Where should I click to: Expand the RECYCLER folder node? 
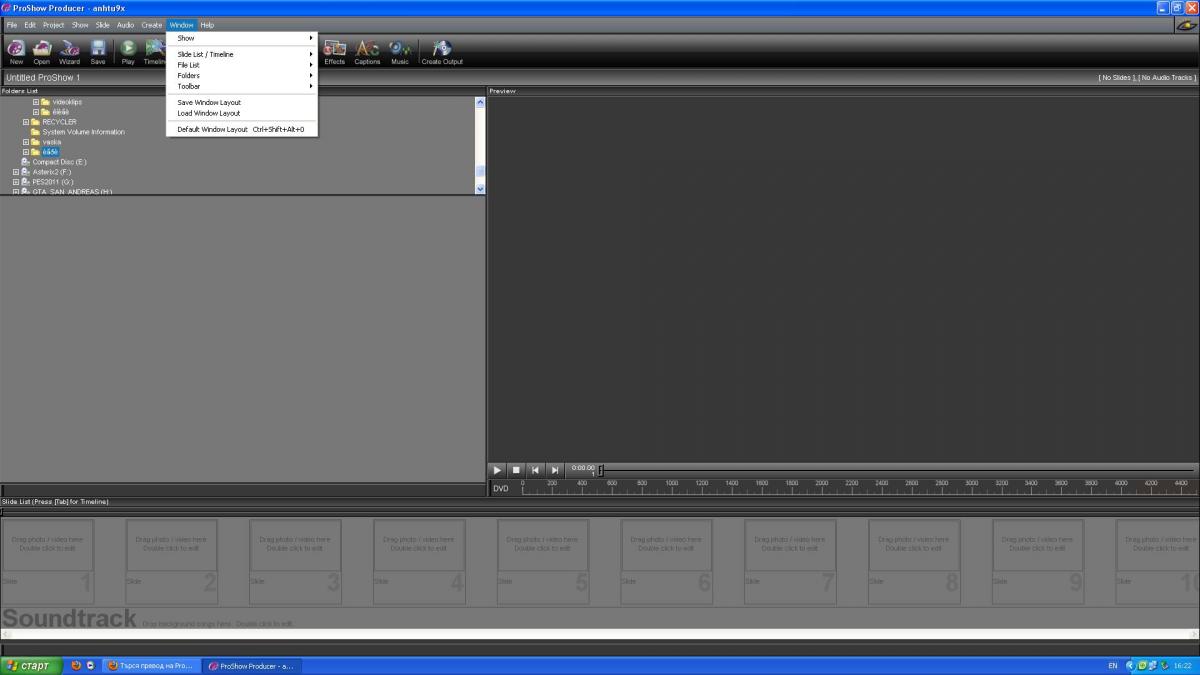pos(26,122)
